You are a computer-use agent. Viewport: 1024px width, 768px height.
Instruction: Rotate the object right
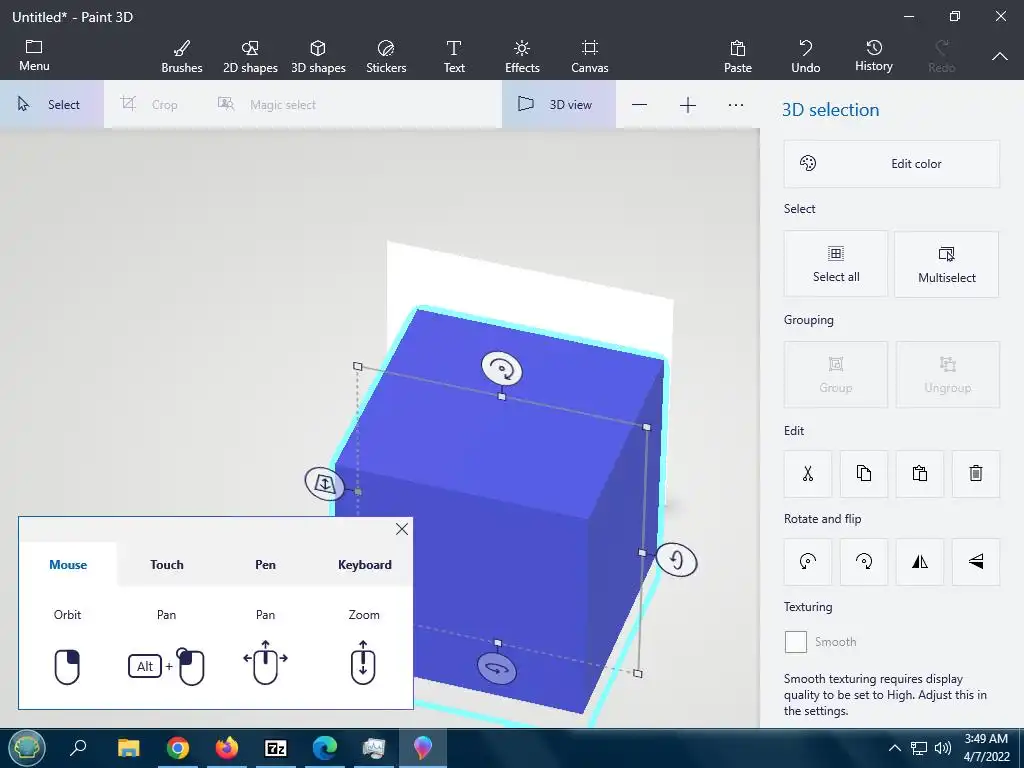tap(863, 562)
